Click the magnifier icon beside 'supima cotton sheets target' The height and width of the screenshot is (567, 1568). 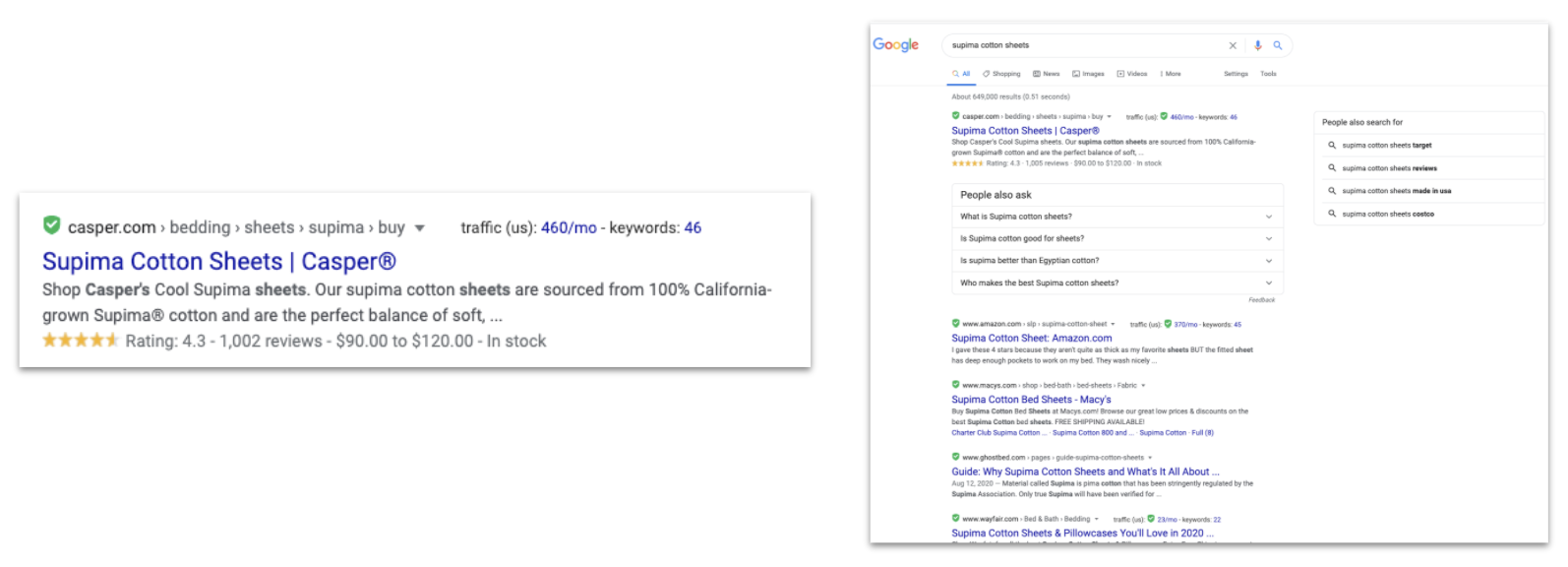[x=1332, y=145]
